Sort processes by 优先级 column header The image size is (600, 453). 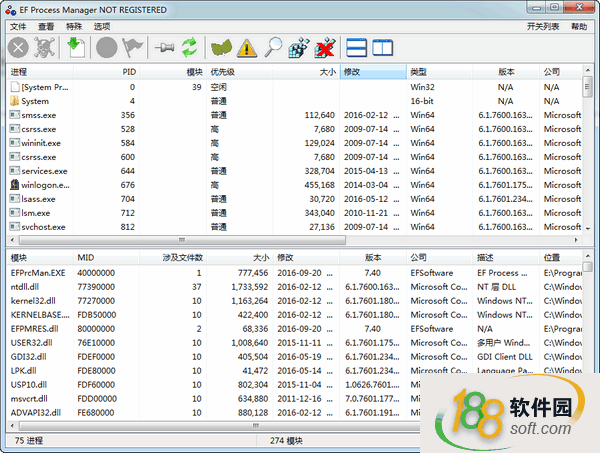click(x=223, y=72)
